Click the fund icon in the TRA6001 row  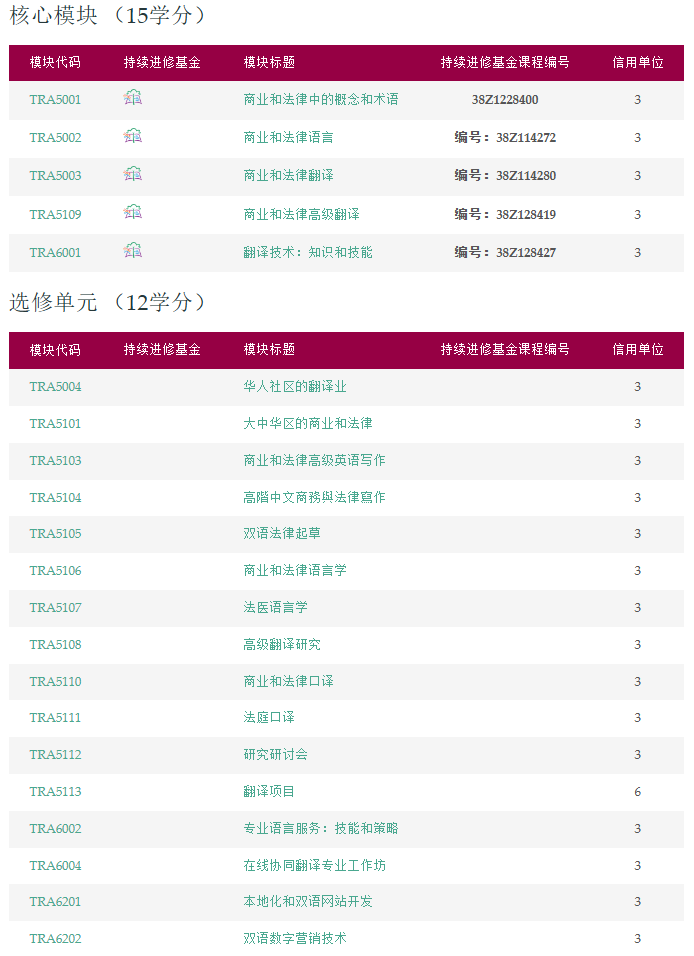pyautogui.click(x=132, y=251)
